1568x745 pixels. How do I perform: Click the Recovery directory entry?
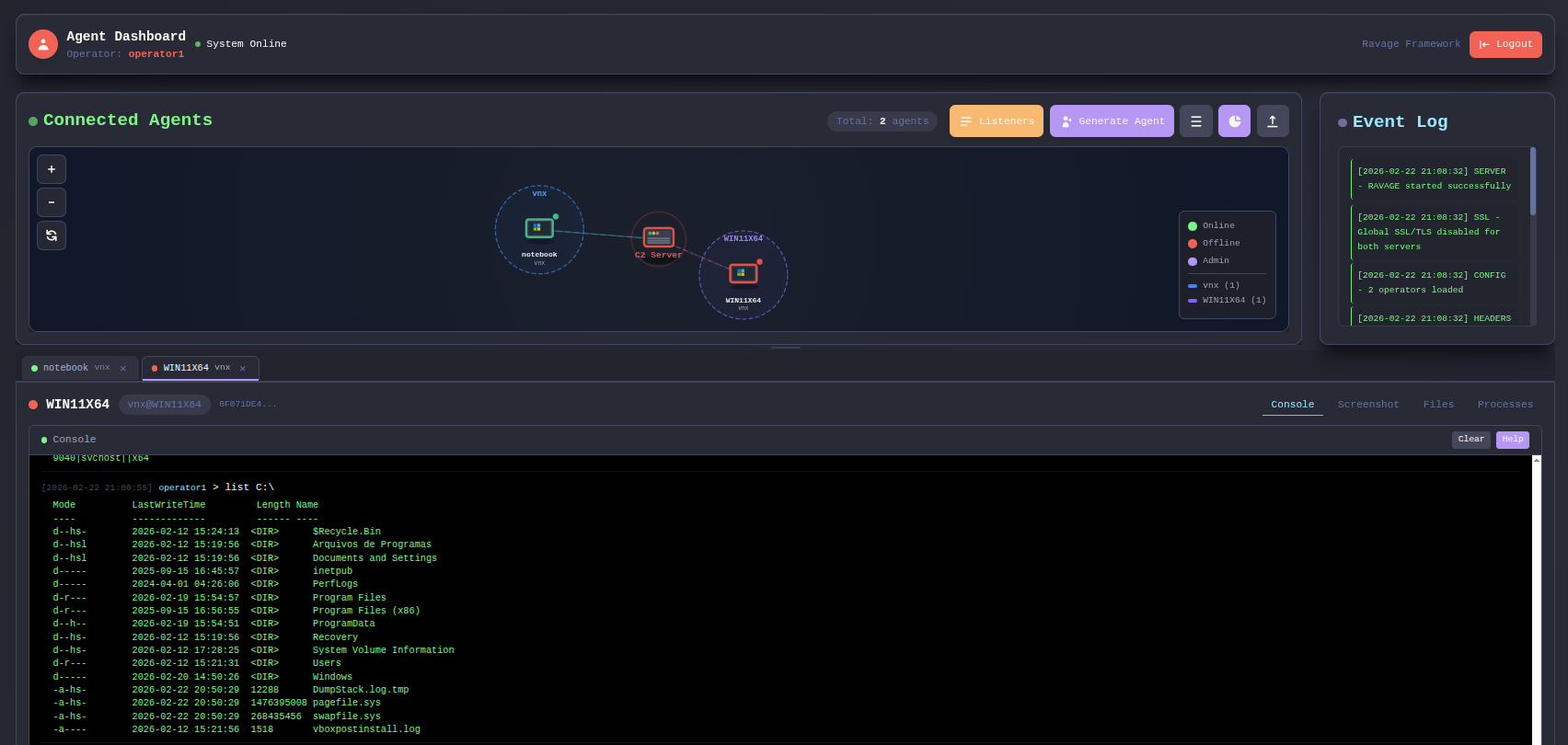335,637
